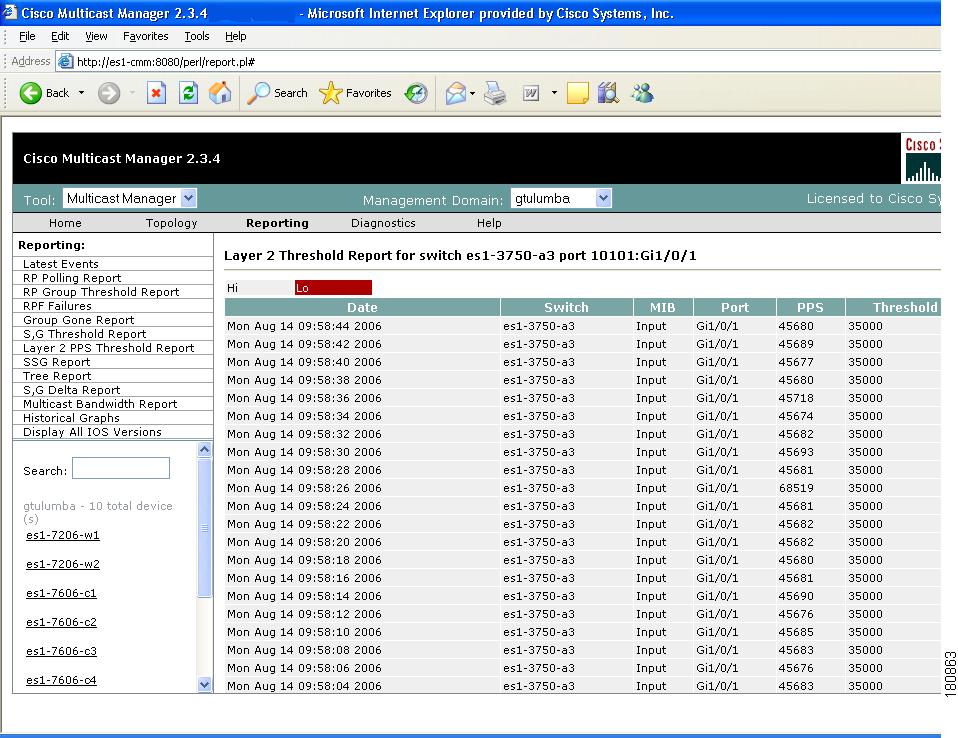Open the Tool dropdown showing Multicast Manager
958x738 pixels.
tap(129, 199)
